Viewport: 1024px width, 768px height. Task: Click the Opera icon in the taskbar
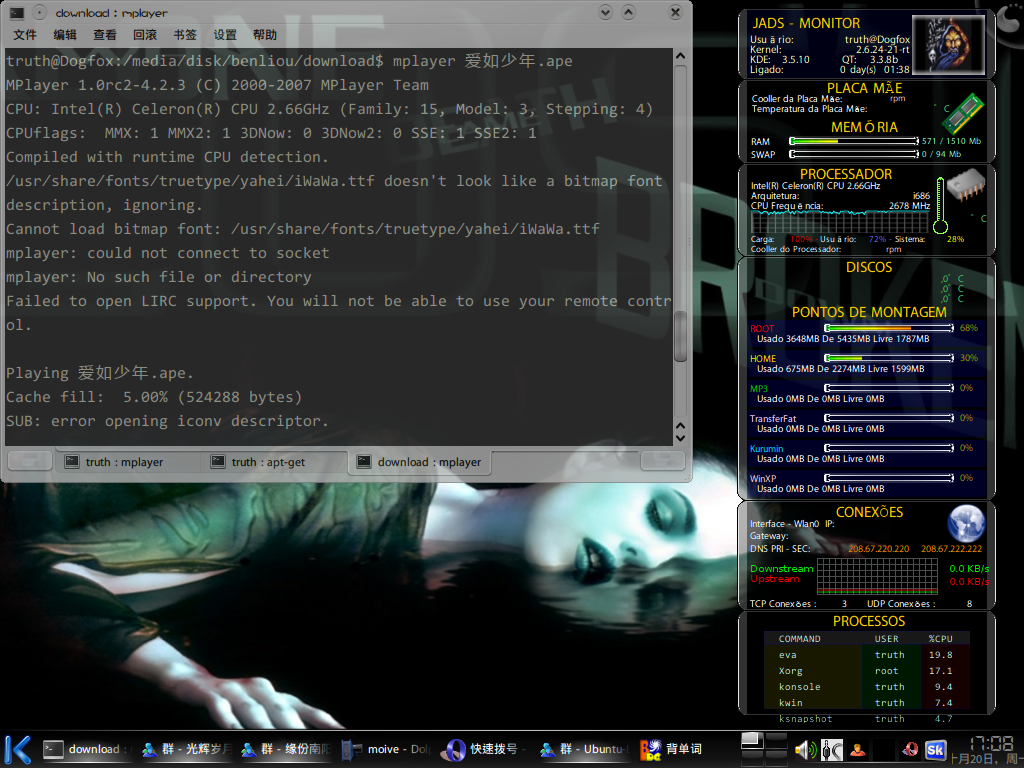coord(453,750)
